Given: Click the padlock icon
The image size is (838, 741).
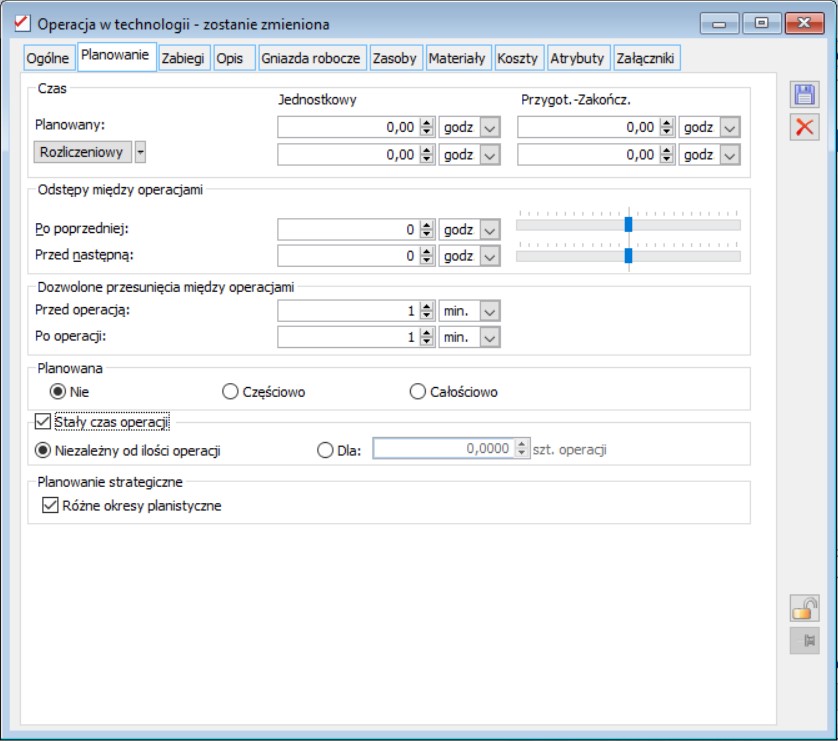Looking at the screenshot, I should [804, 609].
